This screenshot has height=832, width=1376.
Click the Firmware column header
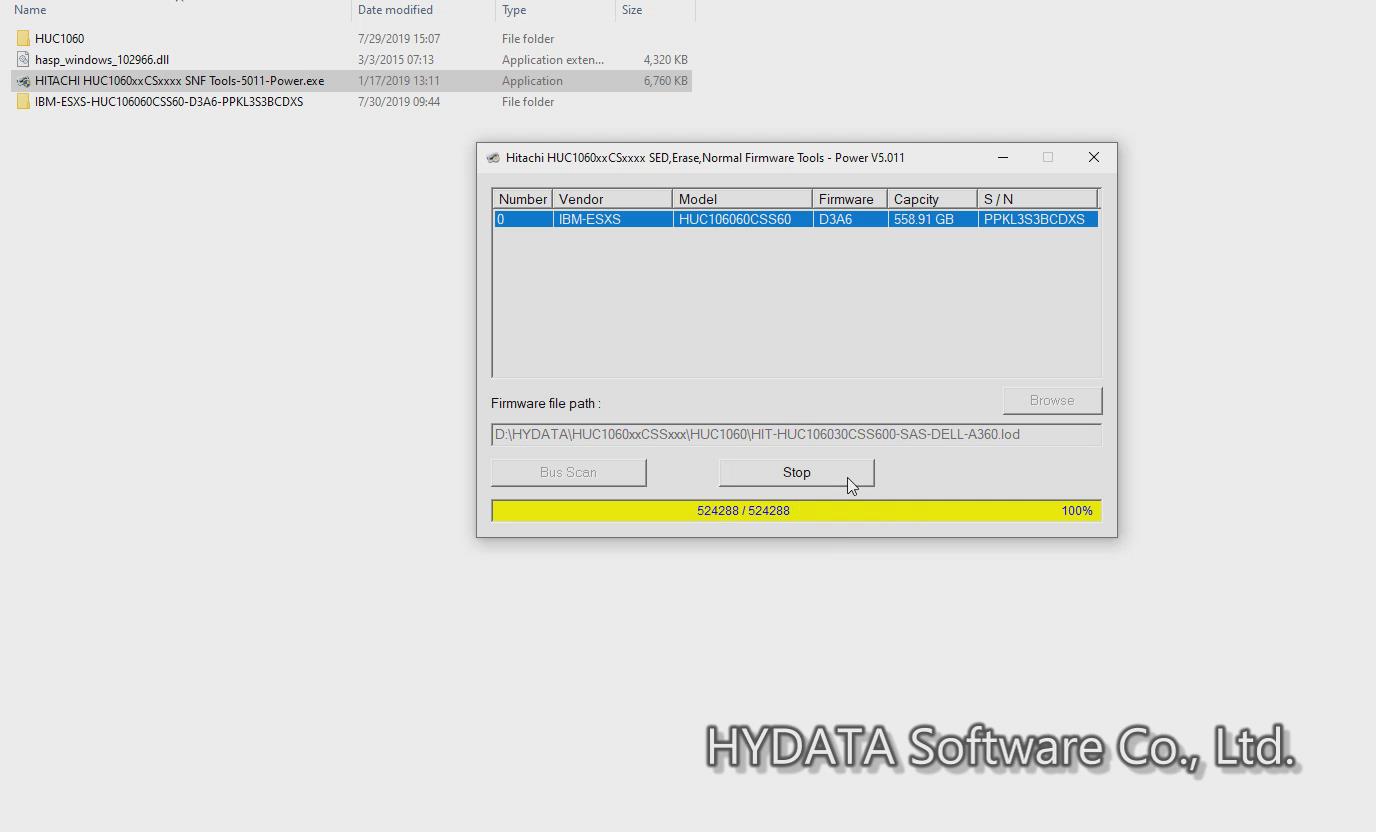tap(850, 199)
